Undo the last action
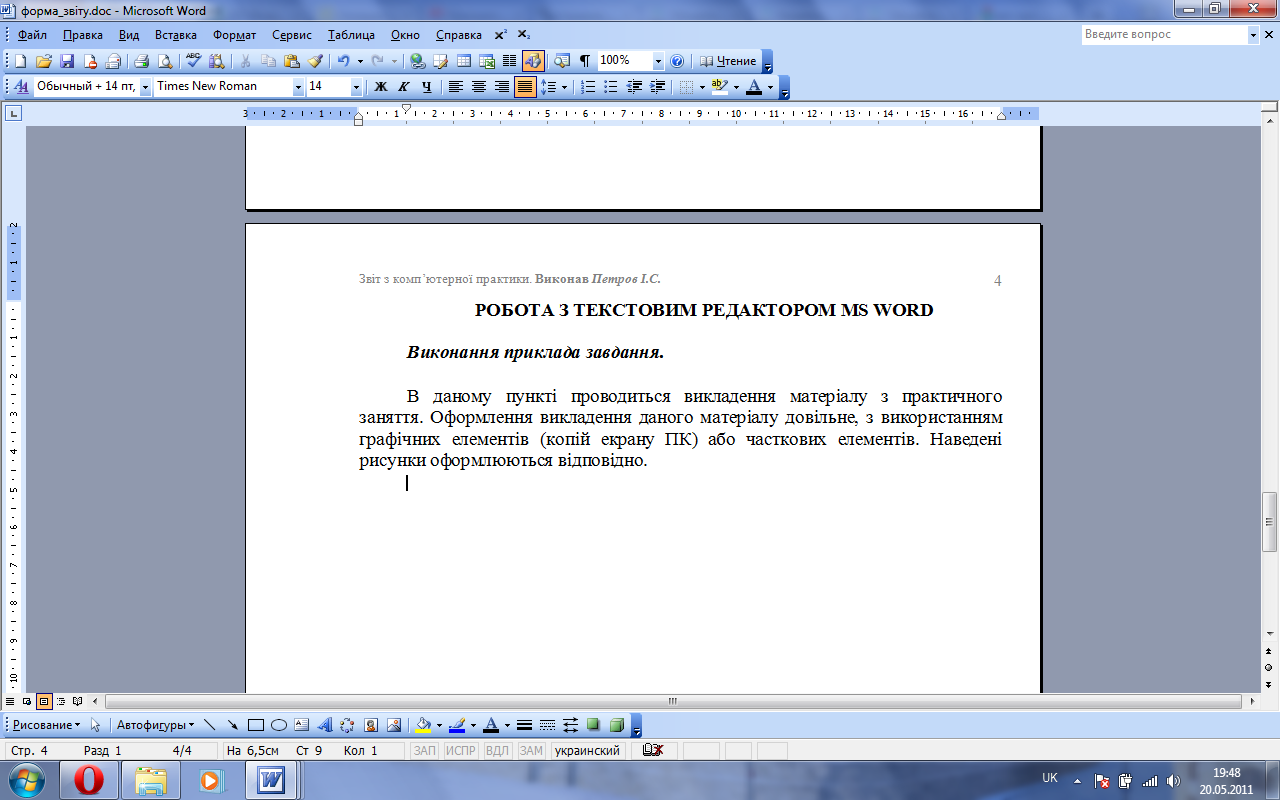1280x800 pixels. point(343,61)
